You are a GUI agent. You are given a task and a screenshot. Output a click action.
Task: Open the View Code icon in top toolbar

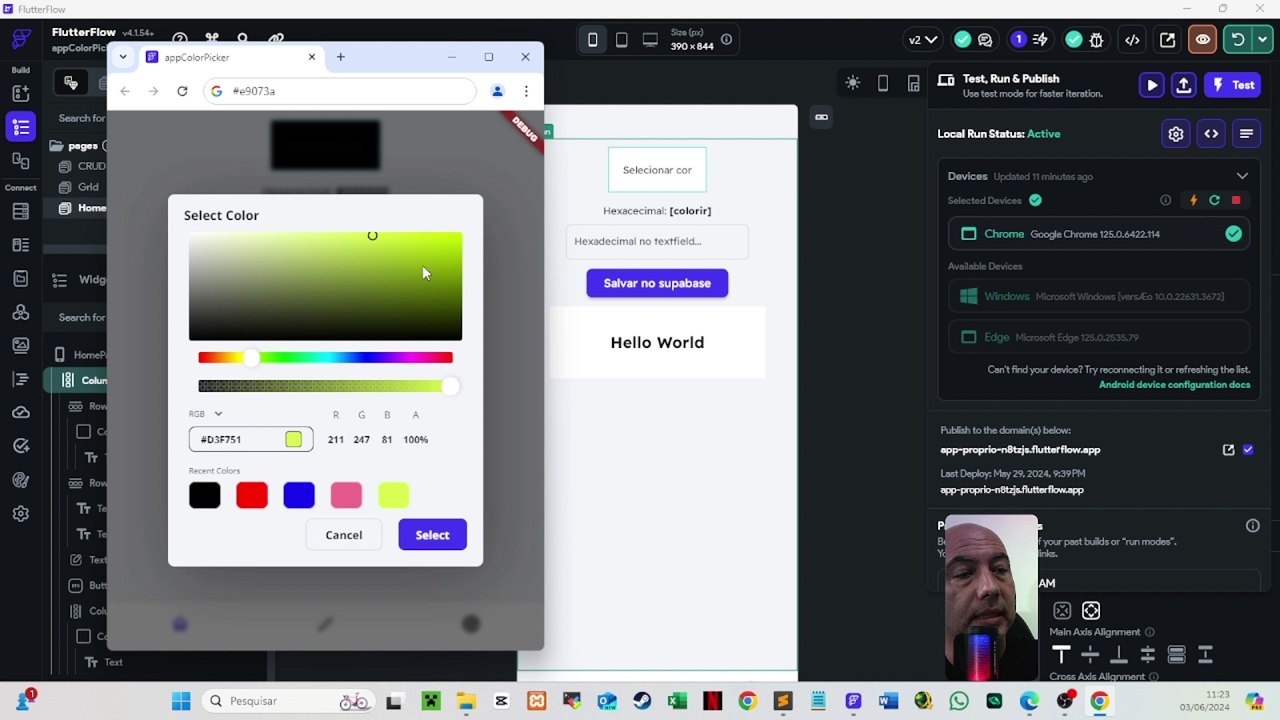pos(1132,40)
